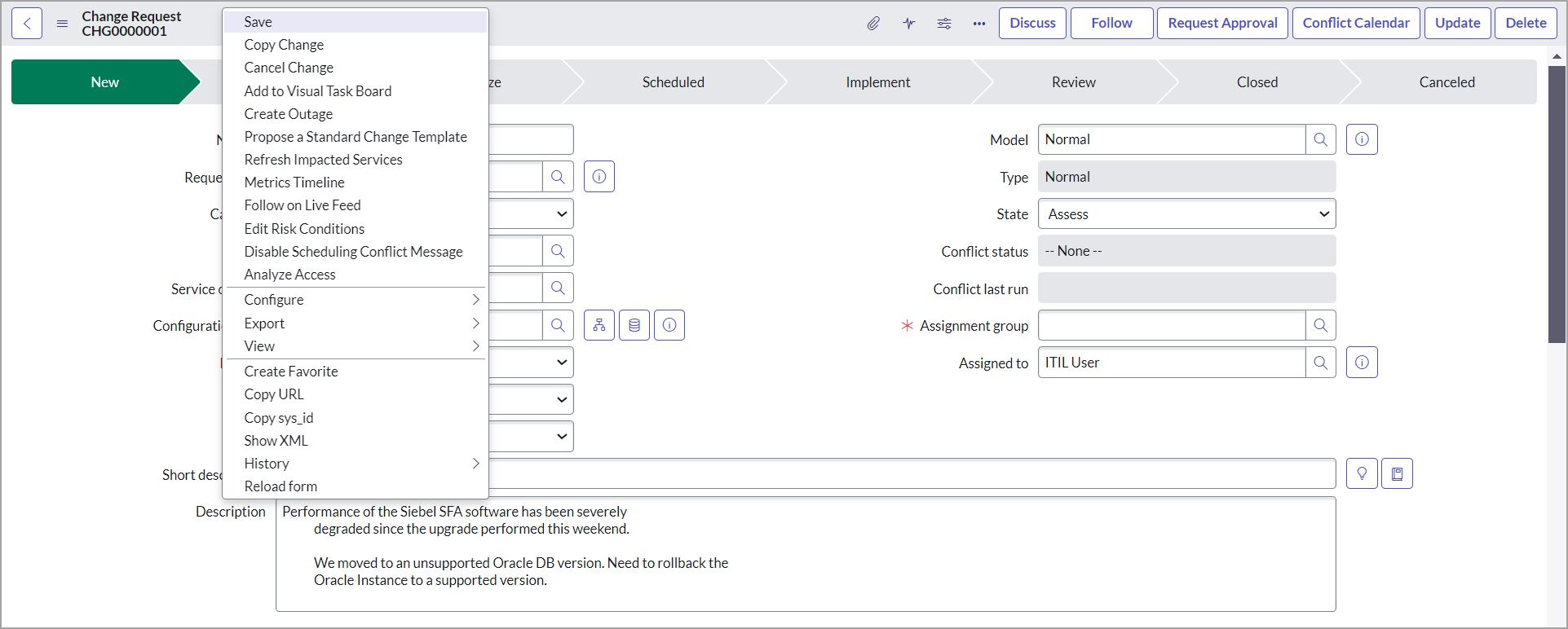
Task: Open the activity stream icon in header
Action: click(x=909, y=24)
